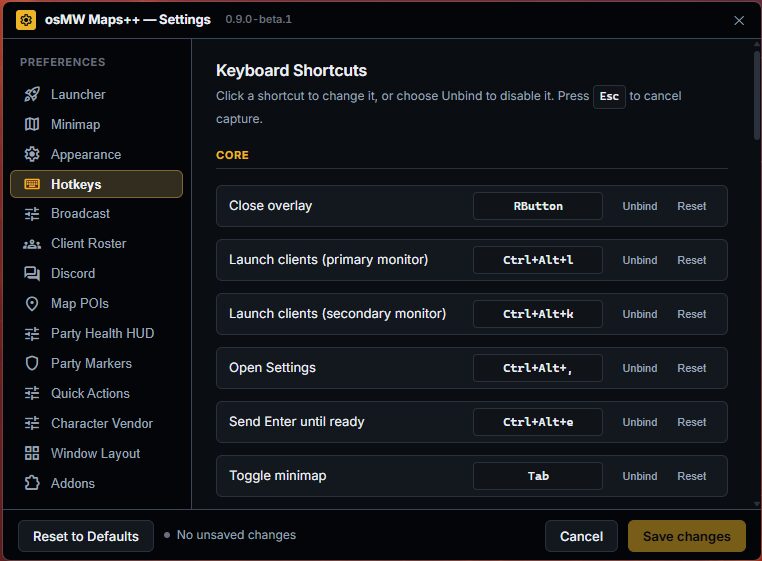This screenshot has width=762, height=561.
Task: Show Discord settings
Action: [96, 274]
